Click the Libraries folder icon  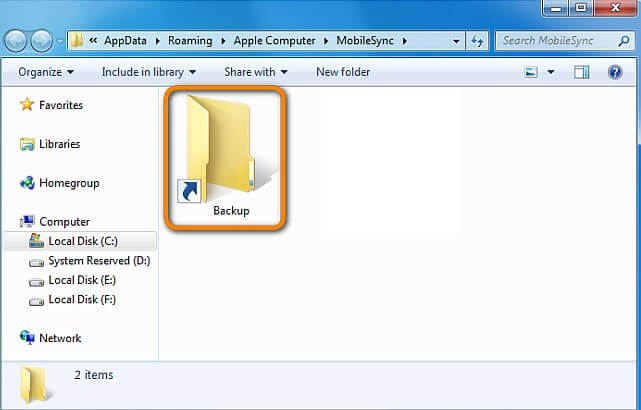coord(27,144)
